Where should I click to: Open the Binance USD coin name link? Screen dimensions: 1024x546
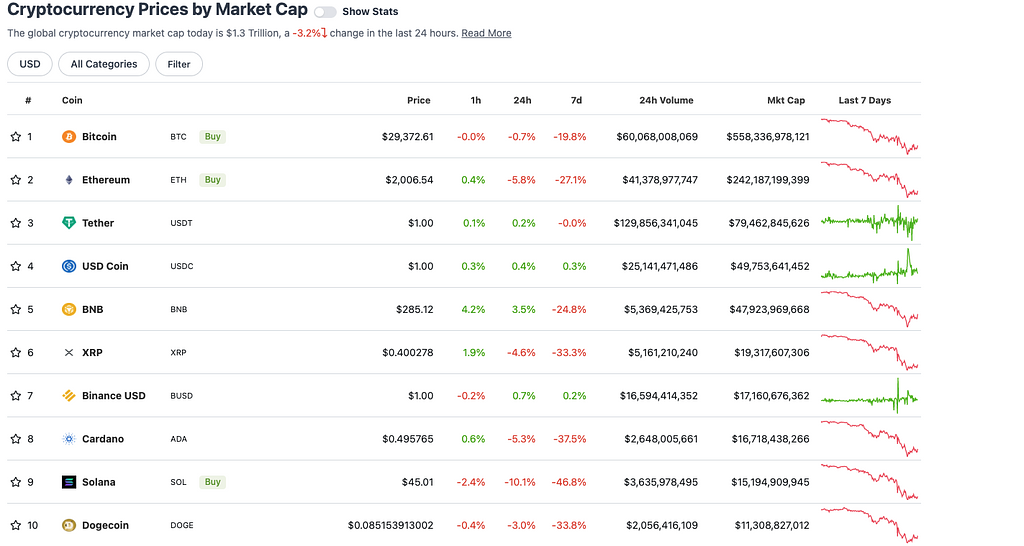pos(113,396)
